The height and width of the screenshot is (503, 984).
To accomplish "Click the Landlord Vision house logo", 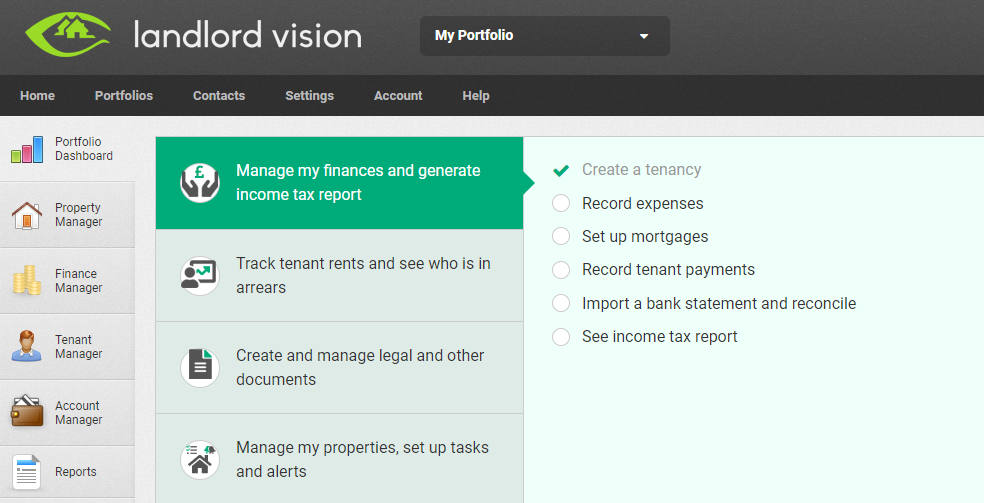I will coord(65,36).
